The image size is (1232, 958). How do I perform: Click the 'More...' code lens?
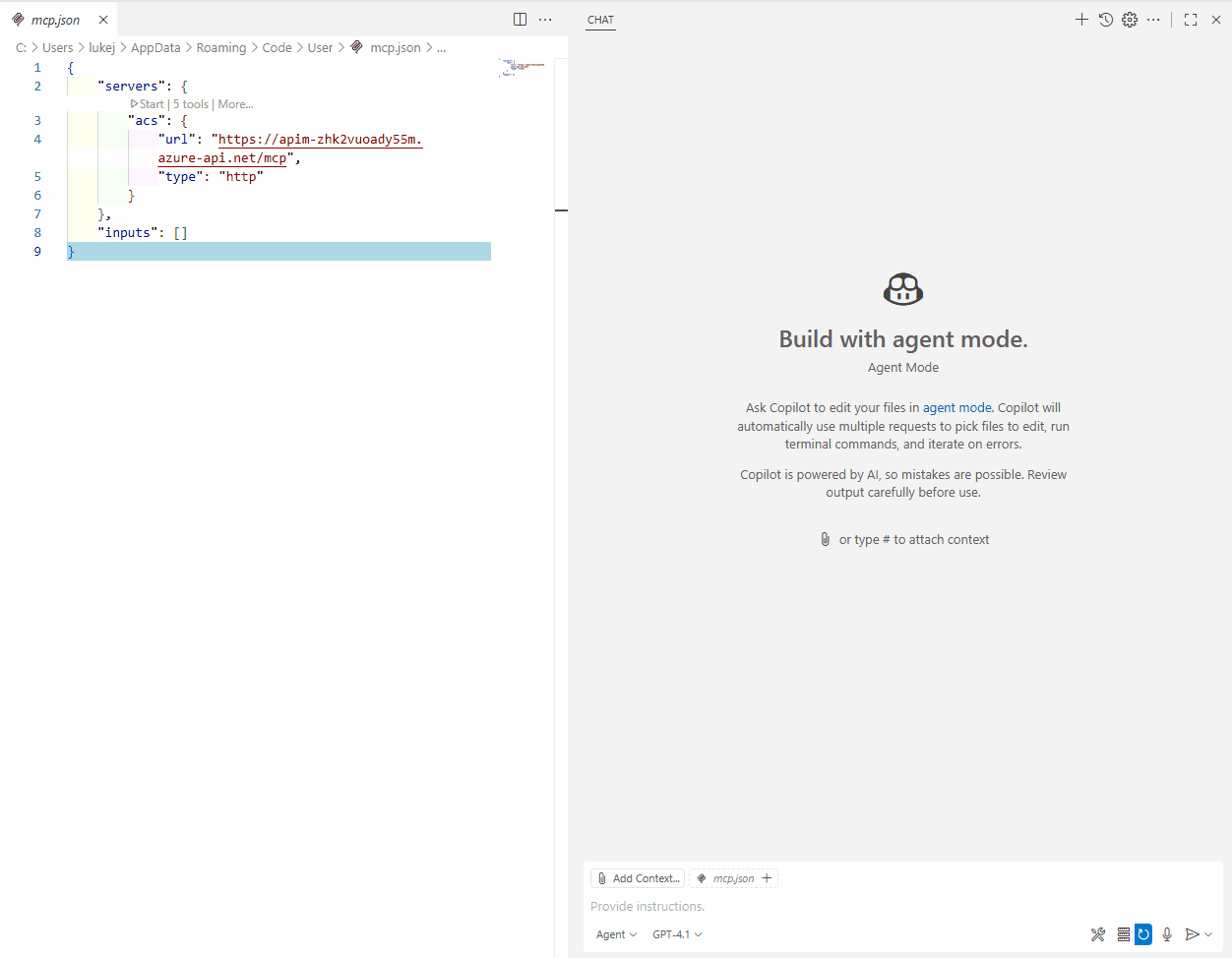235,104
